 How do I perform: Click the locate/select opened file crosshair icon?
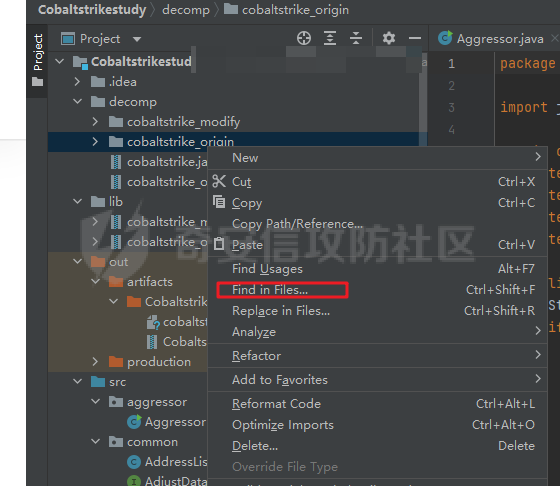pyautogui.click(x=304, y=38)
